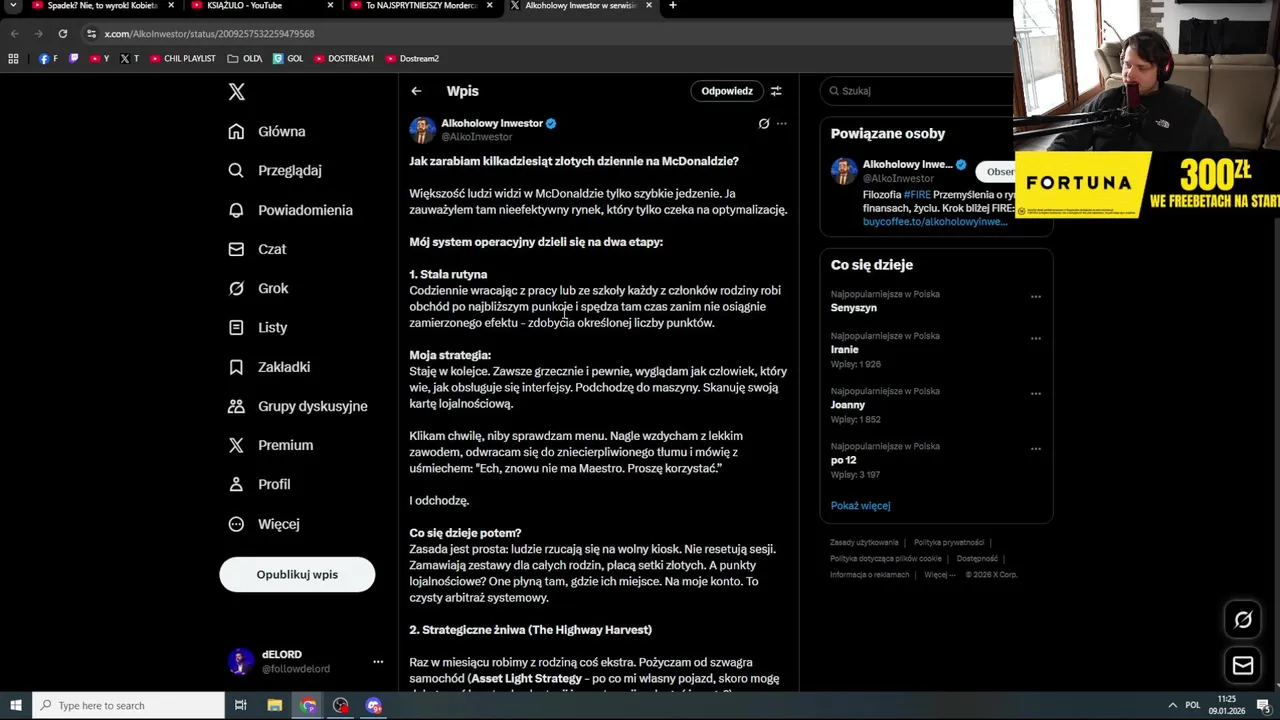Viewport: 1280px width, 720px height.
Task: Open more options for Senyszyn trend
Action: tap(1036, 297)
